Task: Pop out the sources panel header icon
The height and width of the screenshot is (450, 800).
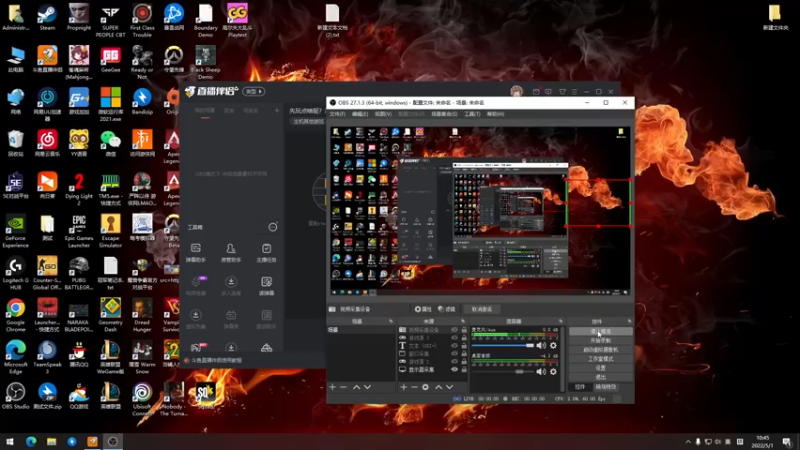Action: (x=463, y=321)
